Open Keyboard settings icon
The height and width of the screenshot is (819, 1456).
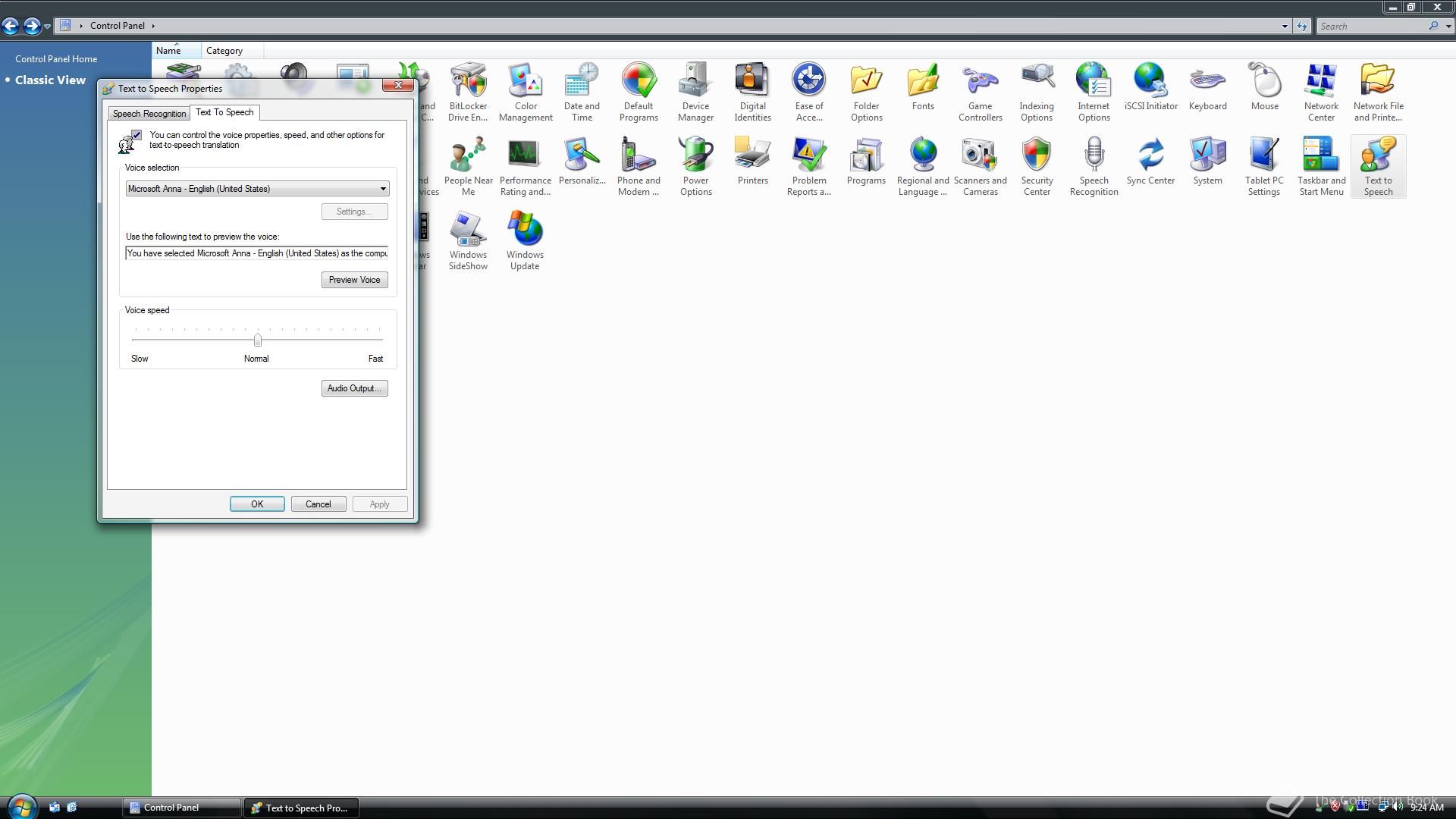coord(1207,86)
